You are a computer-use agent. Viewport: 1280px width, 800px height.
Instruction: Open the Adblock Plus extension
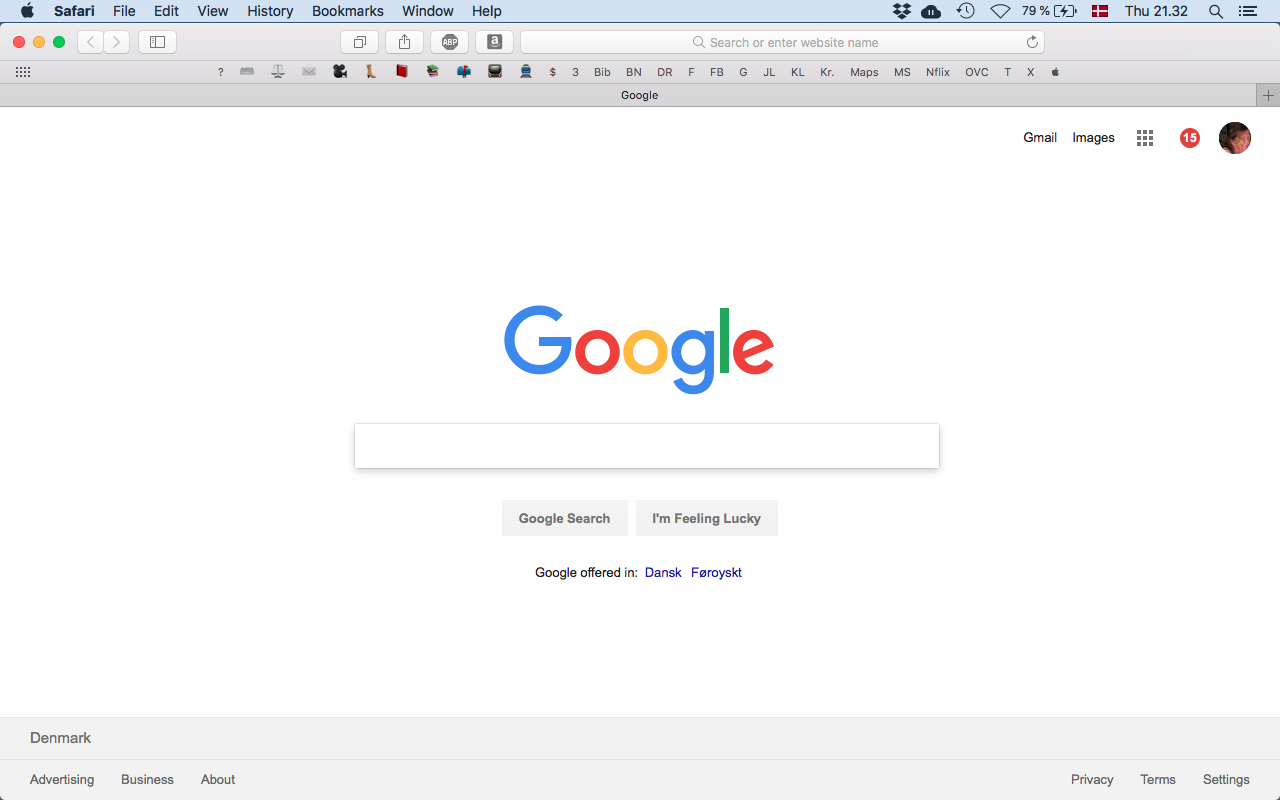pyautogui.click(x=450, y=42)
